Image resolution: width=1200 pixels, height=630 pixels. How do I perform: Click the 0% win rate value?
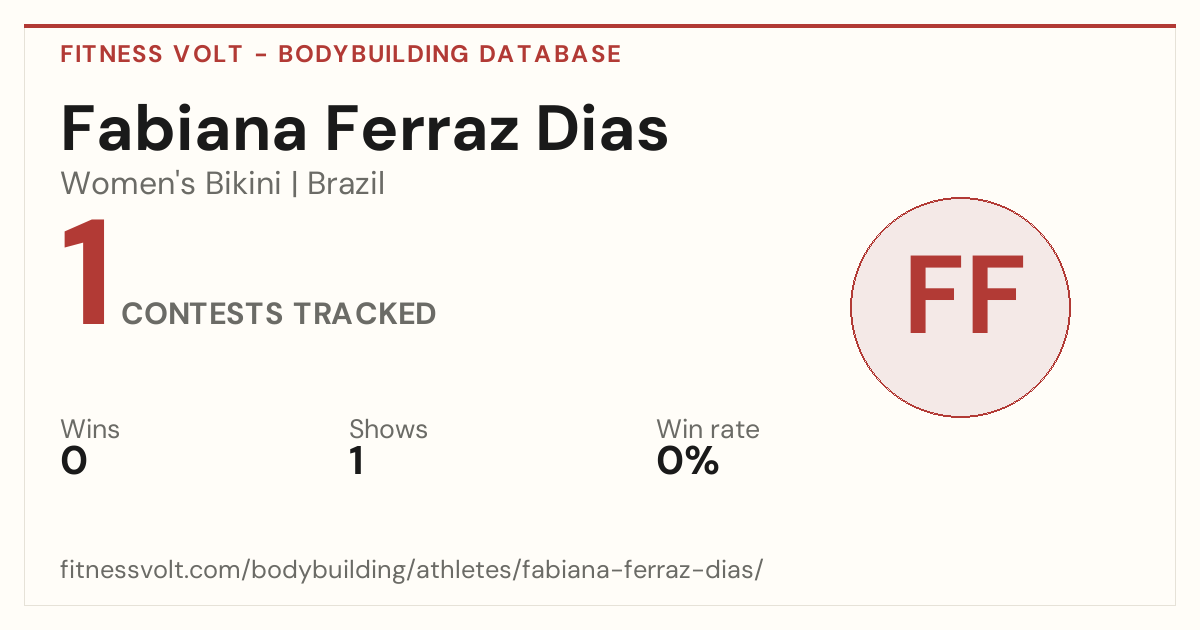[688, 461]
